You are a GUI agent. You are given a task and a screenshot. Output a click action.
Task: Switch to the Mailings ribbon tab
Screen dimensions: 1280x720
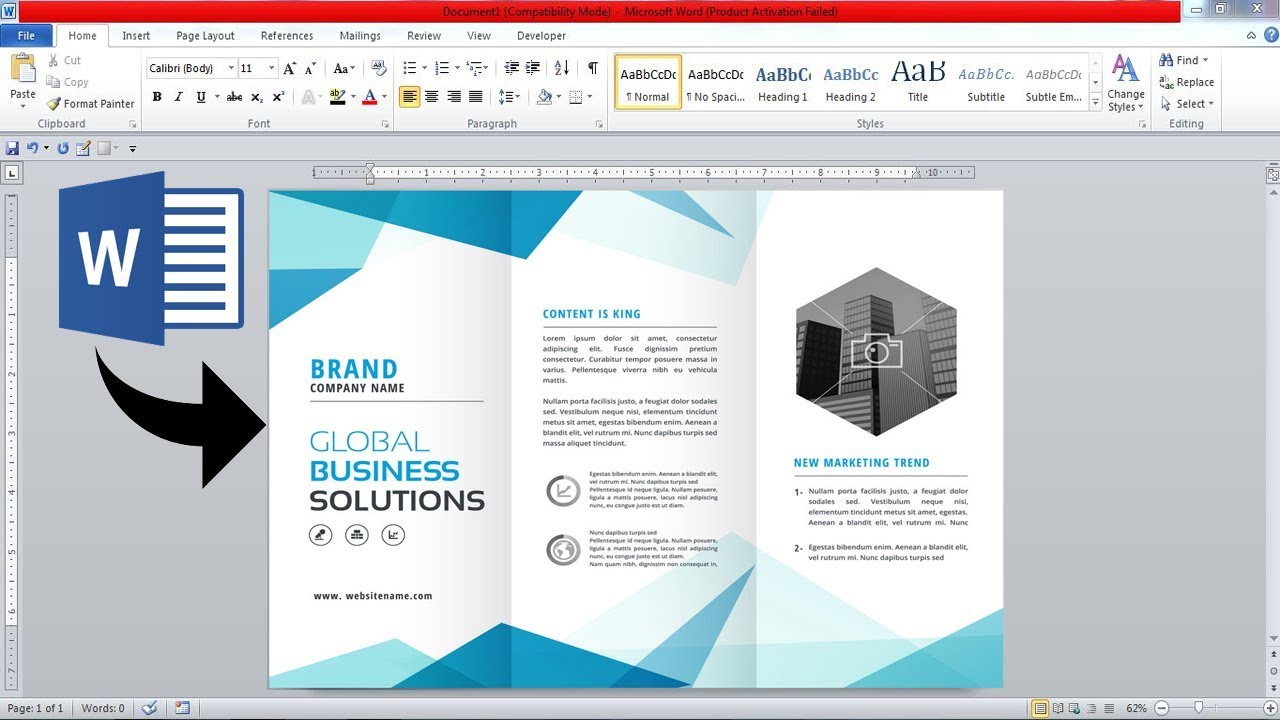tap(359, 35)
